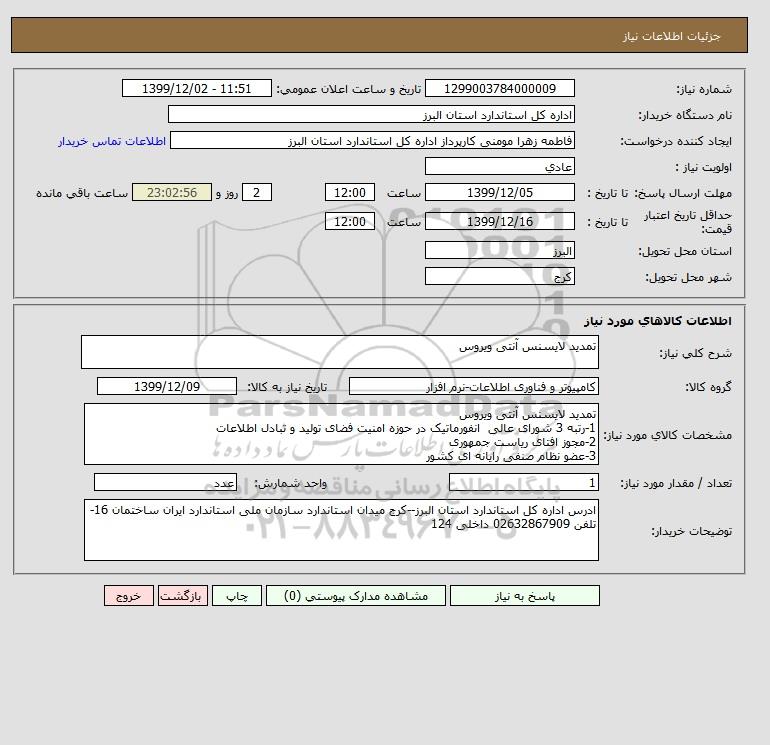This screenshot has width=770, height=745.
Task: Click the priority field 'عادی'
Action: [499, 166]
